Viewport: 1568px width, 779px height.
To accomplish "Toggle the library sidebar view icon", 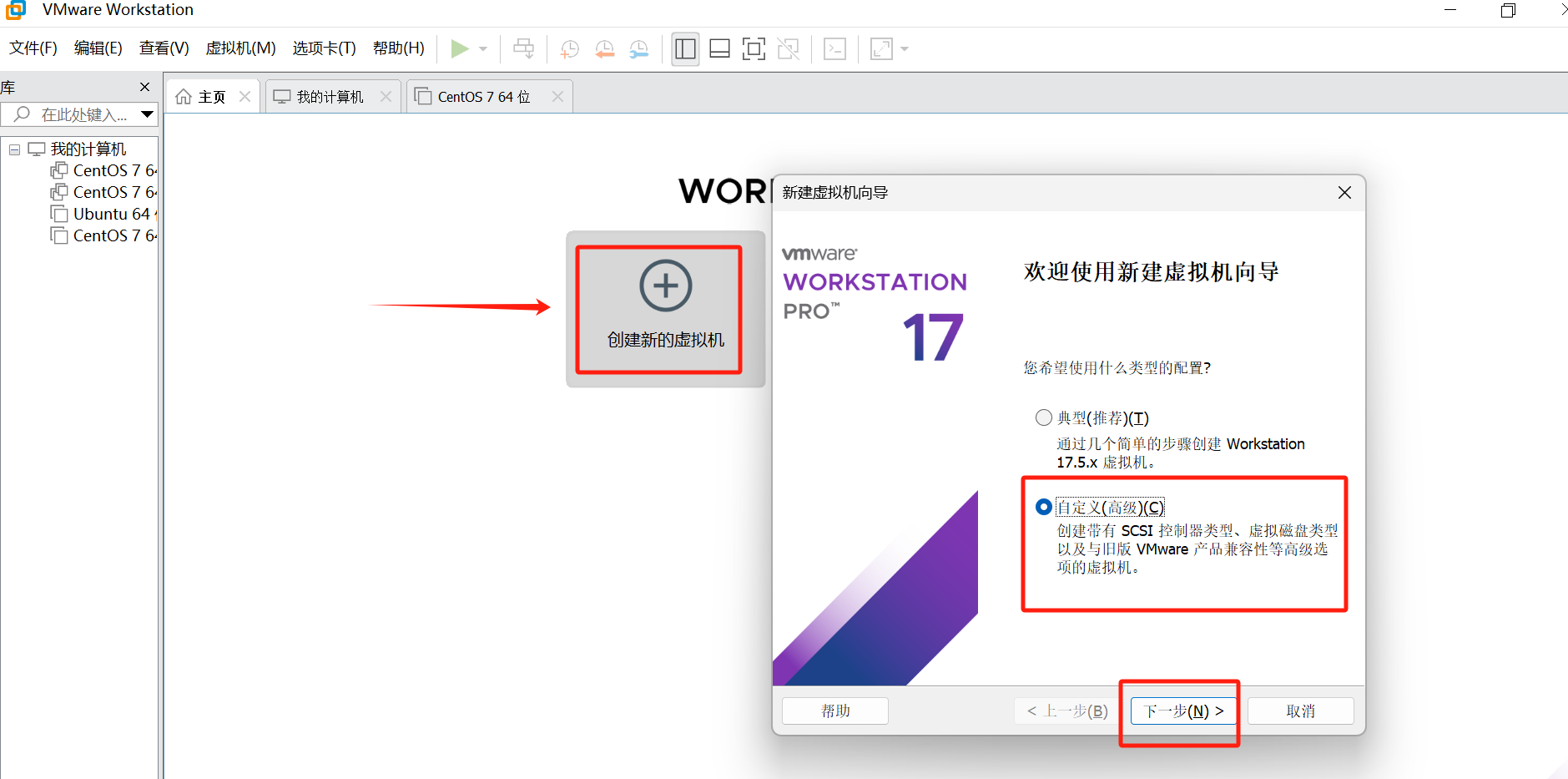I will point(686,49).
